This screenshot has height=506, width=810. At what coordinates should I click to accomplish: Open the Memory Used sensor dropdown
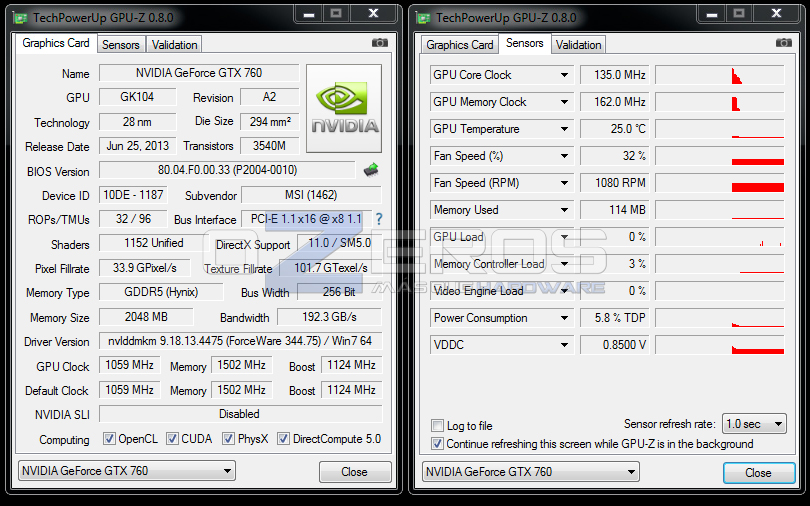(564, 210)
